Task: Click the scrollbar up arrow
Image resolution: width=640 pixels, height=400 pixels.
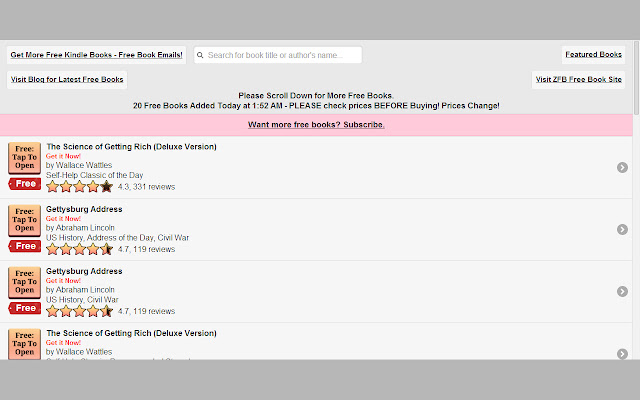Action: (x=635, y=46)
